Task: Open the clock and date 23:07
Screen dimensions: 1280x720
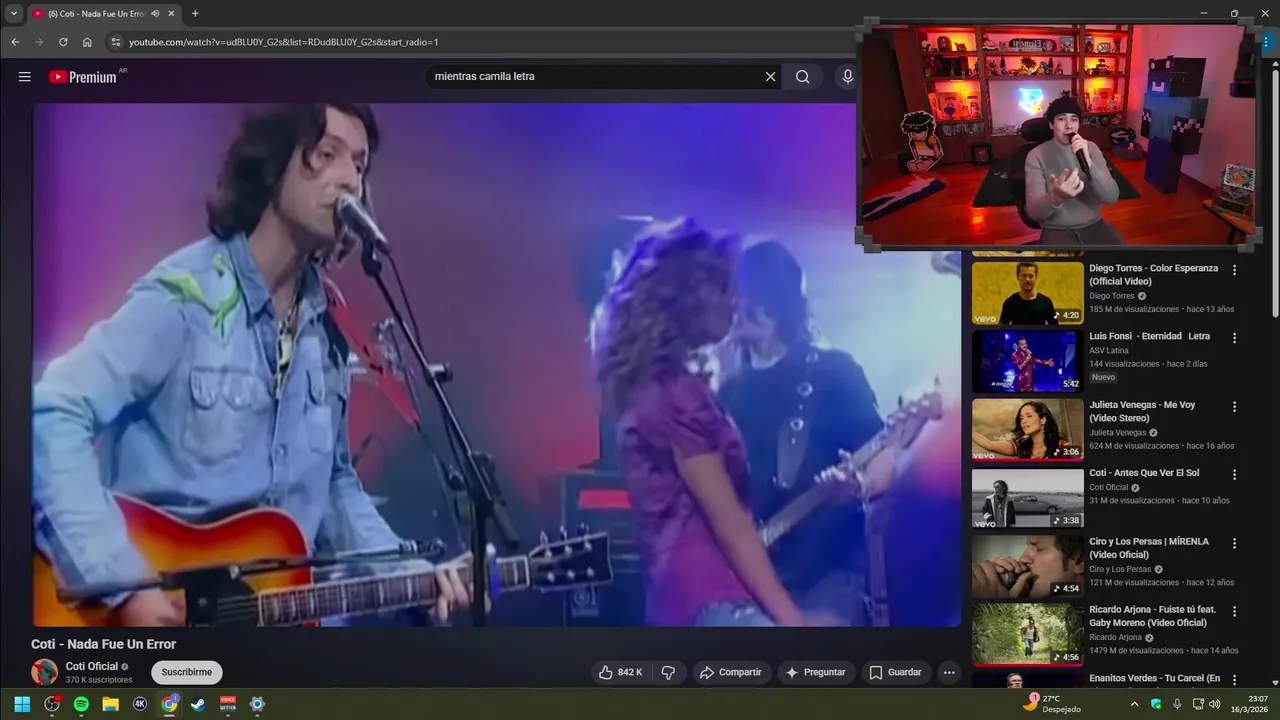Action: tap(1250, 704)
